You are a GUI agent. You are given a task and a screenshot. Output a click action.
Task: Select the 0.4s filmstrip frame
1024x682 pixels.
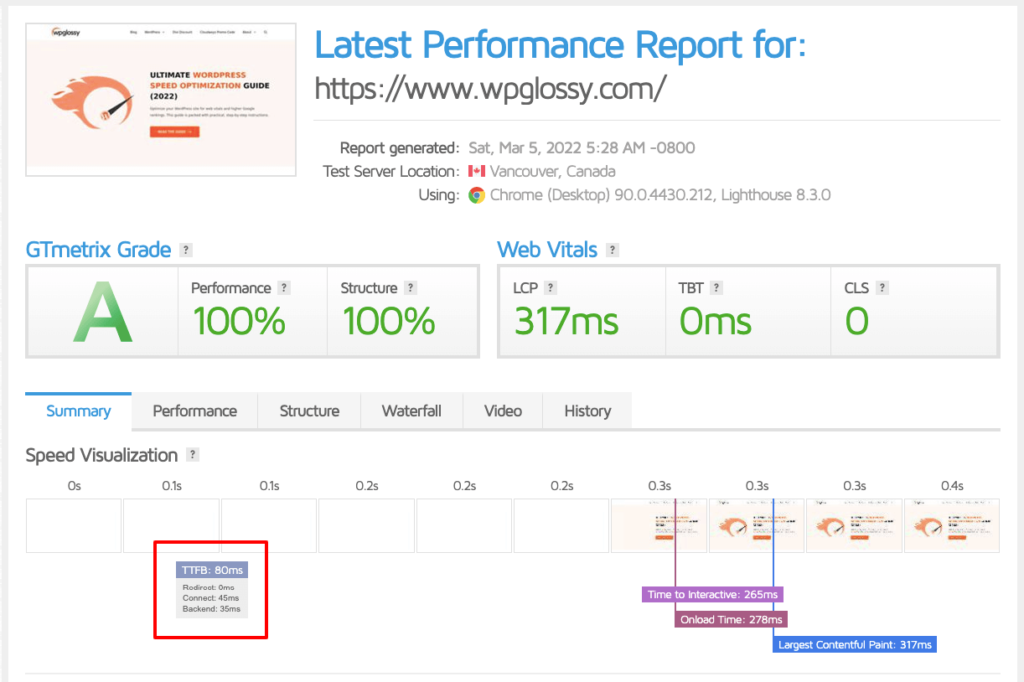point(952,526)
